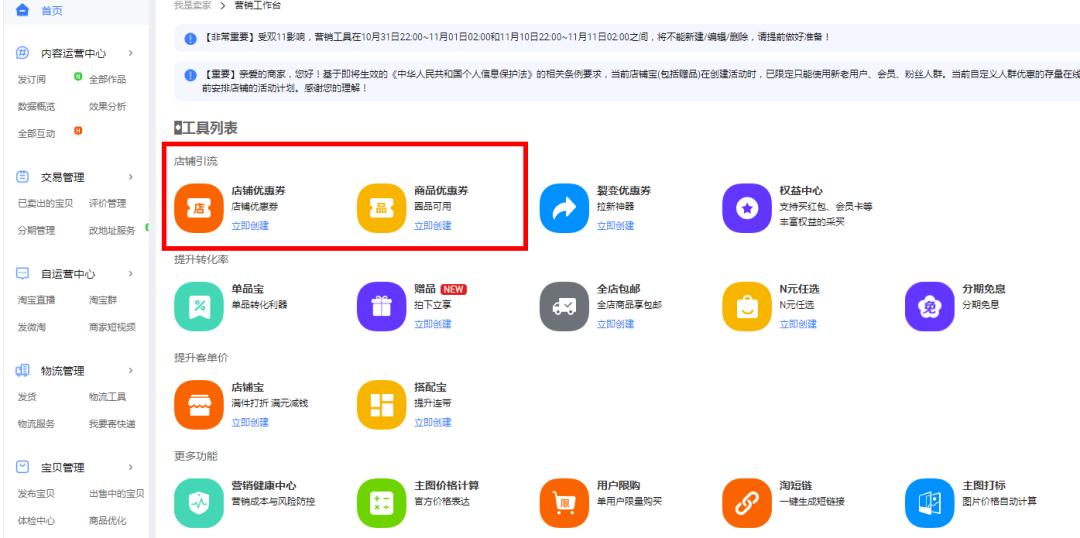
Task: Expand the 宝贝管理 chevron
Action: point(130,467)
